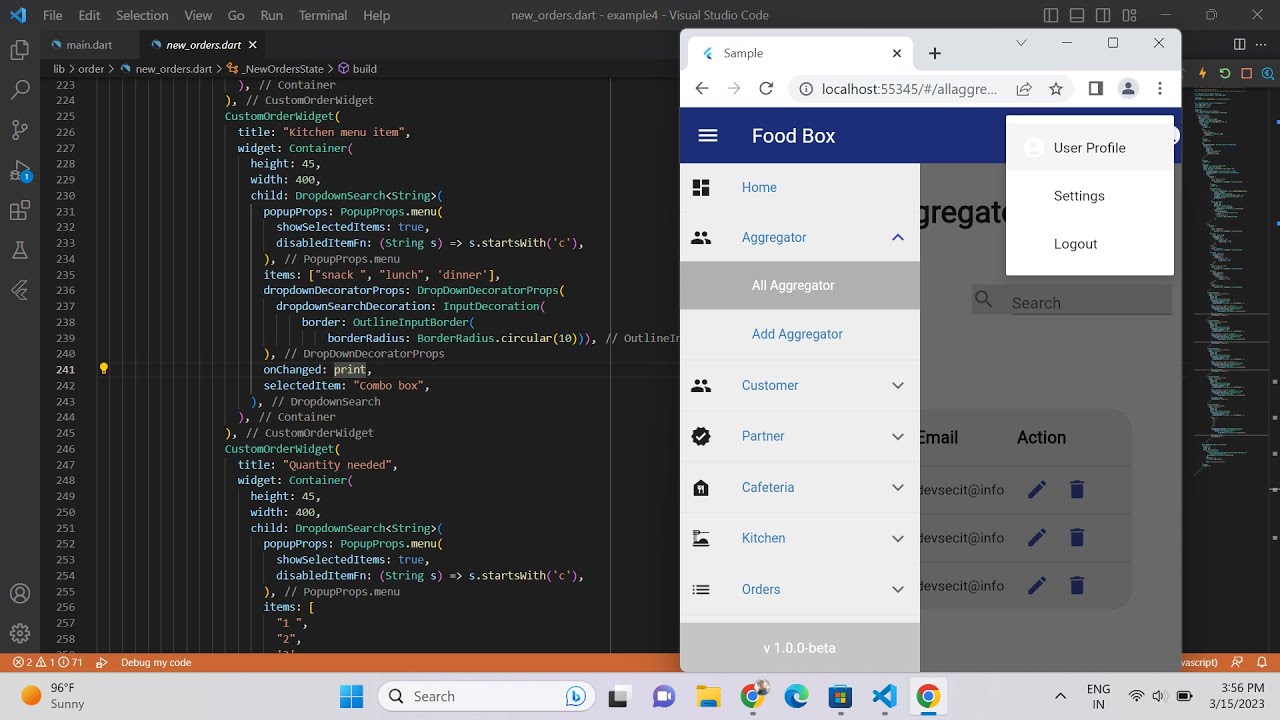Expand the Partner menu section
1280x720 pixels.
pos(898,437)
